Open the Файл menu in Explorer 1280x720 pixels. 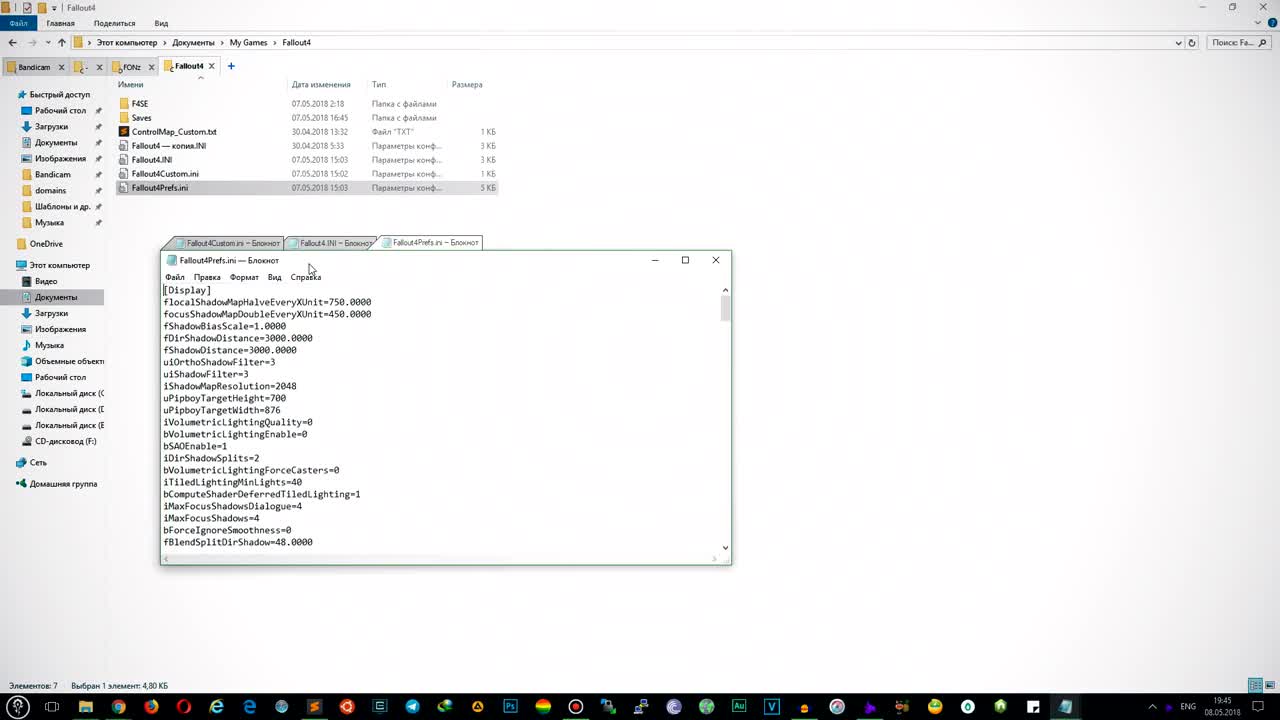click(18, 23)
